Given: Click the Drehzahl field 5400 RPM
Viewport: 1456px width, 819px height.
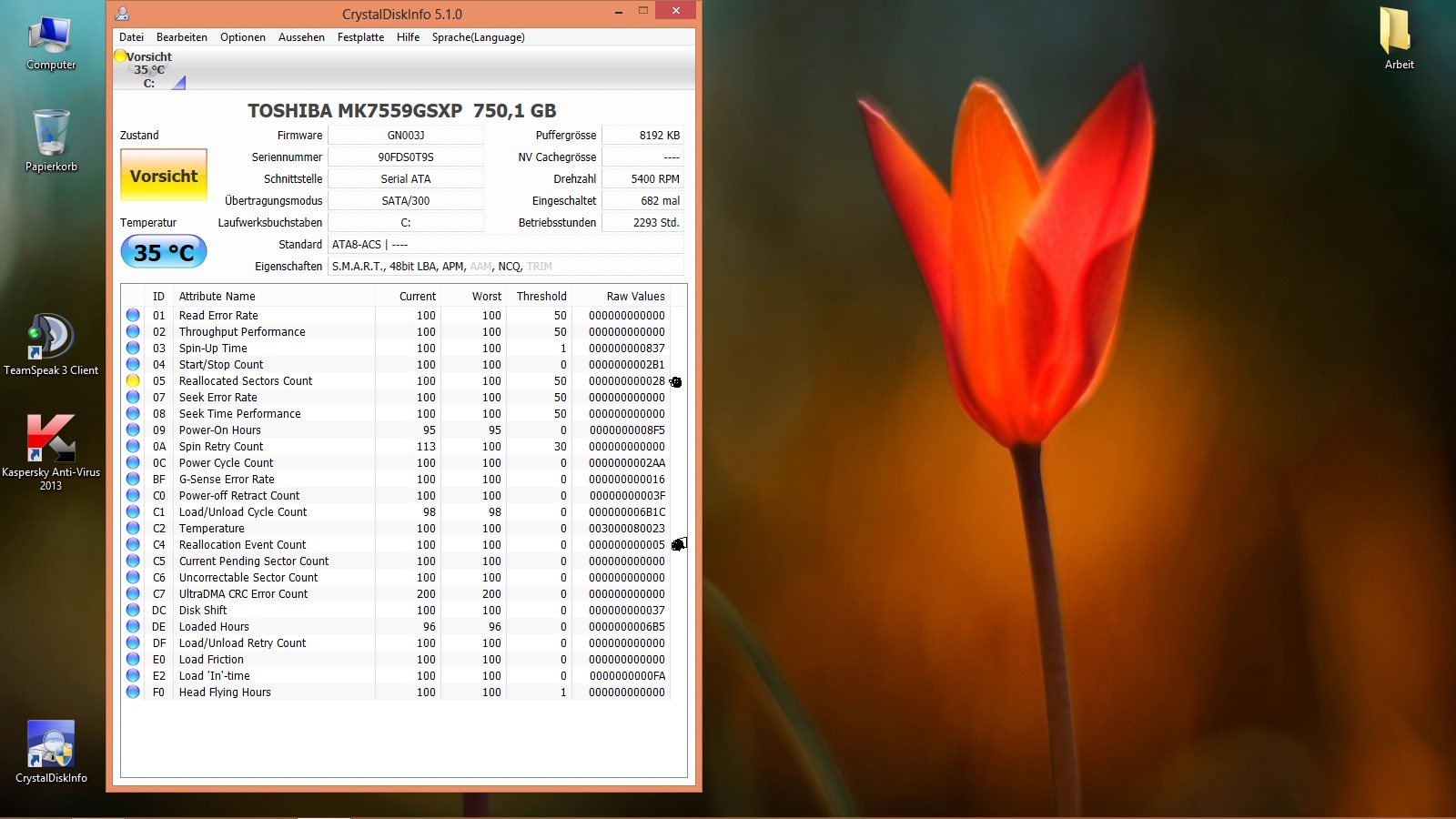Looking at the screenshot, I should [x=642, y=179].
